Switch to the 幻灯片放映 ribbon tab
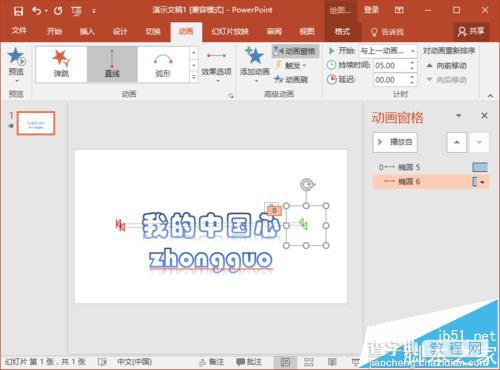Screen dimensions: 500x370 (230, 32)
